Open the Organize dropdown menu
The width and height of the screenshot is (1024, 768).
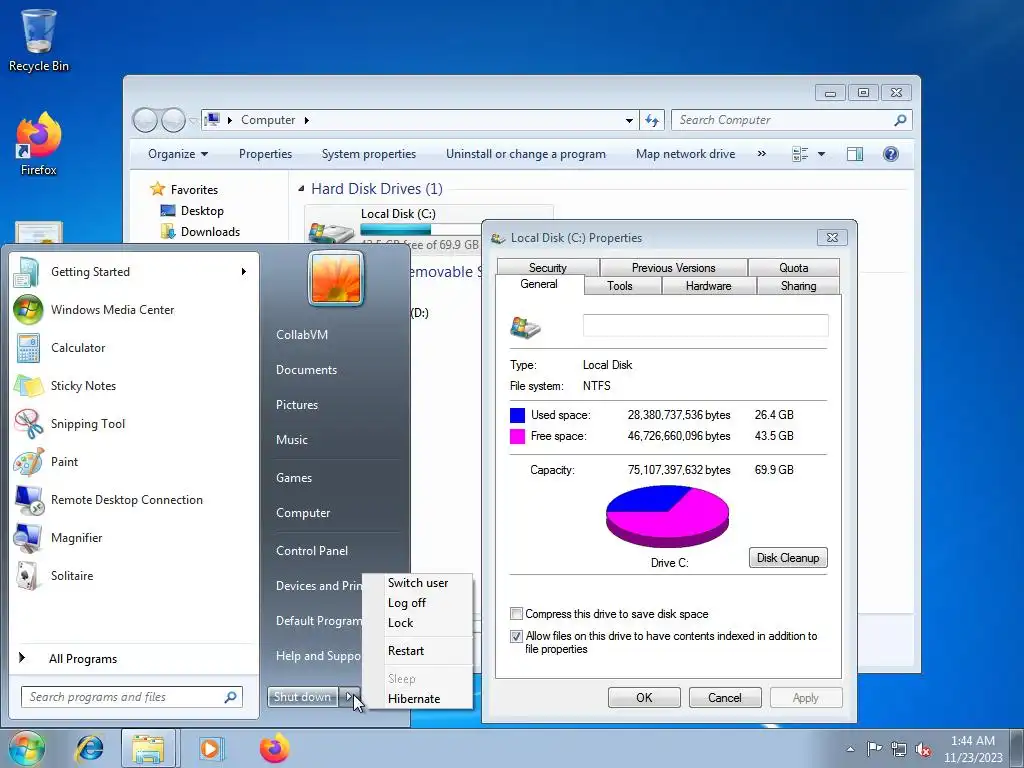click(178, 154)
